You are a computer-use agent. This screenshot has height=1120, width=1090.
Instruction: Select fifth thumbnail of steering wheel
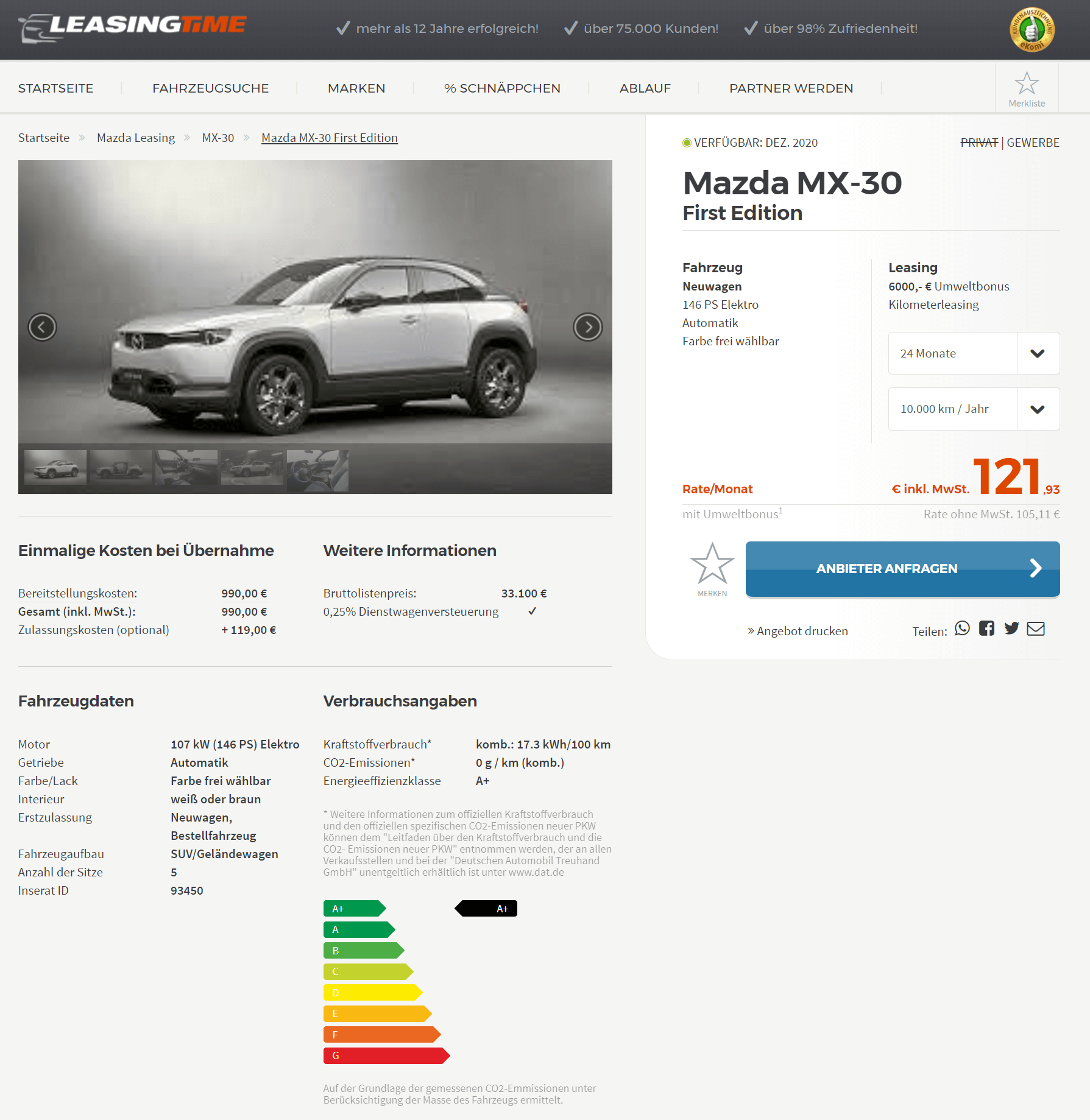pos(317,470)
